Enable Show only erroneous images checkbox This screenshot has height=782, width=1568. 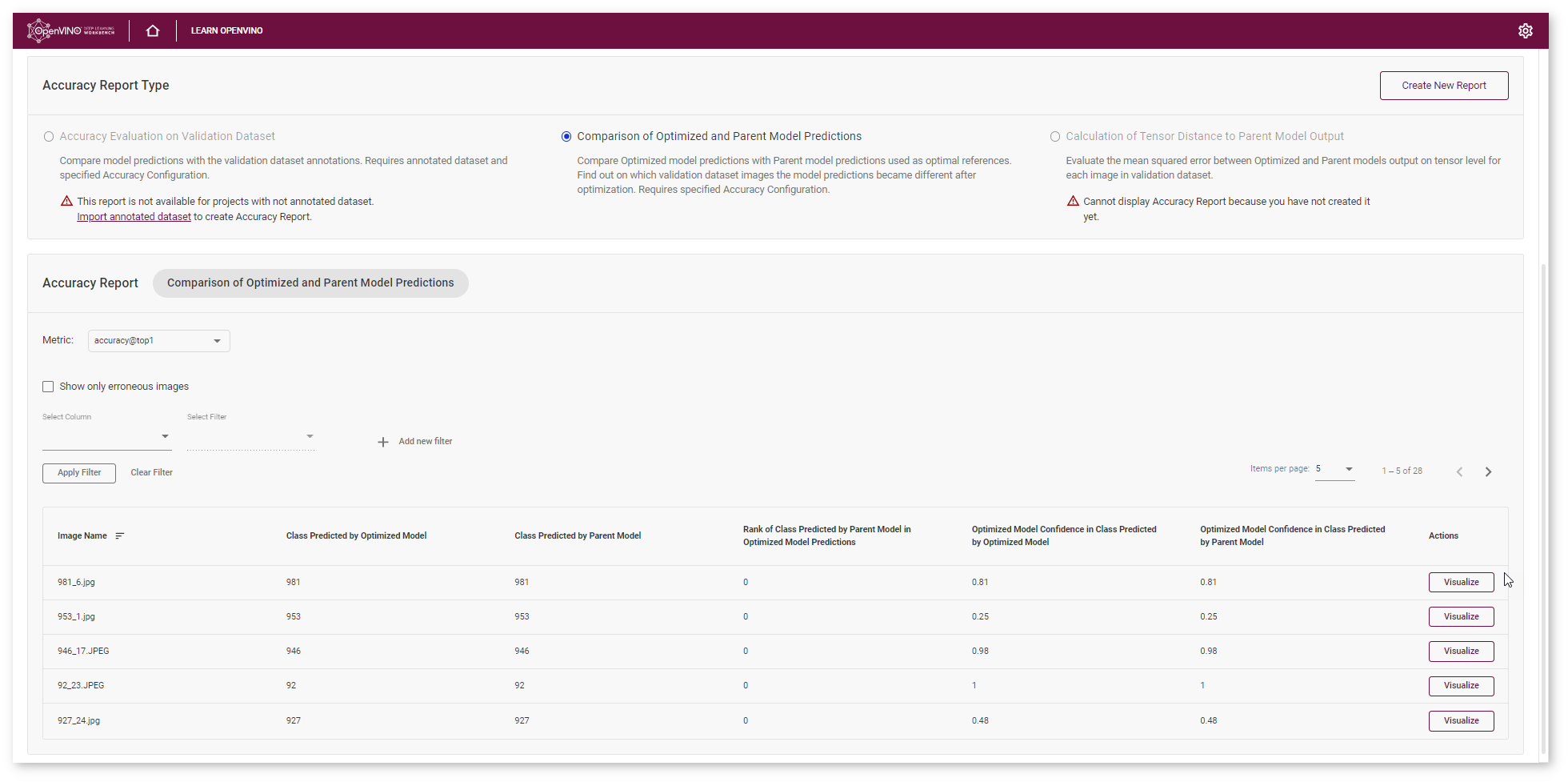pos(48,387)
